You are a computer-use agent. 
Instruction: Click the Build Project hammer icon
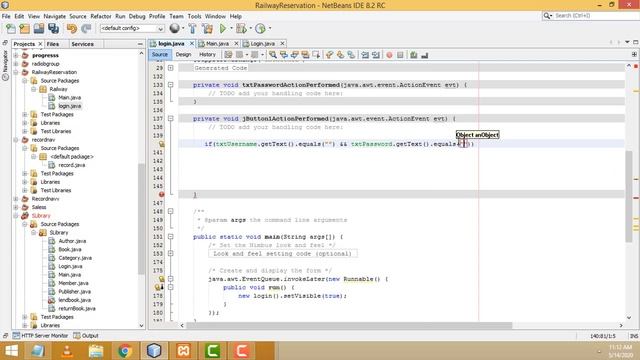192,29
